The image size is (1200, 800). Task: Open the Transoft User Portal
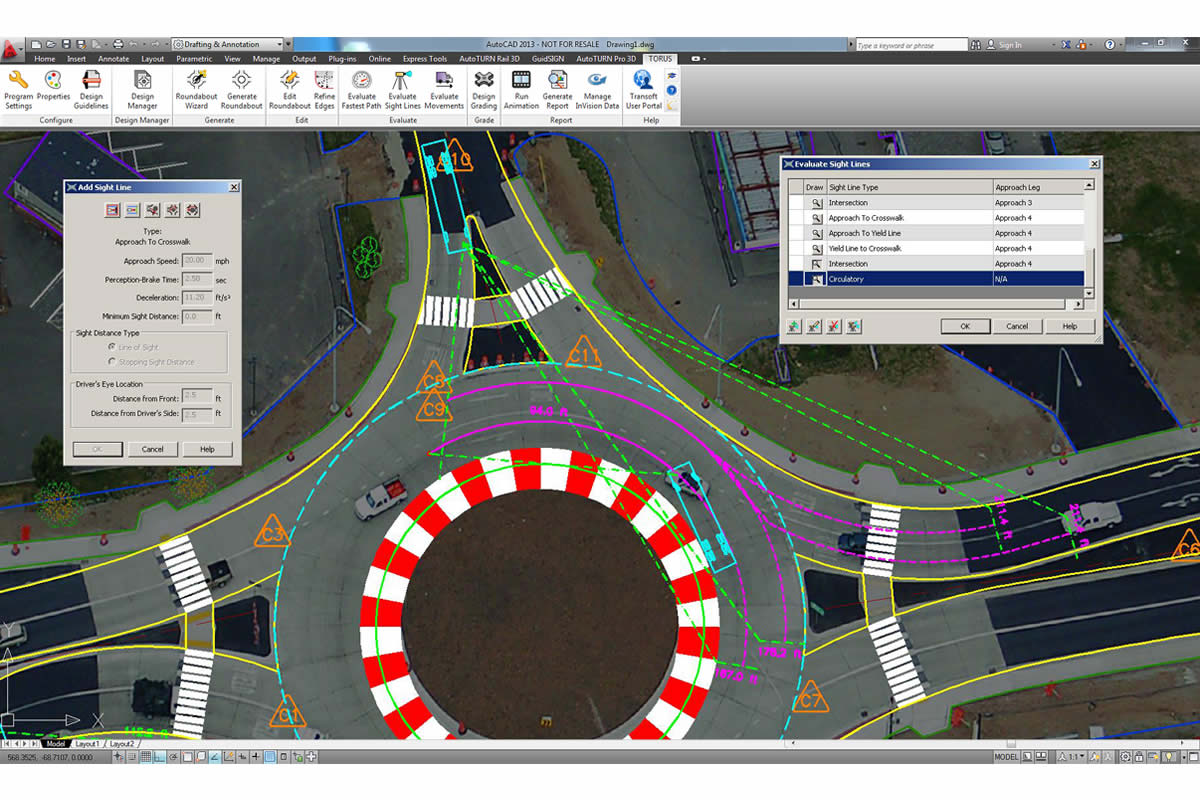pyautogui.click(x=643, y=89)
